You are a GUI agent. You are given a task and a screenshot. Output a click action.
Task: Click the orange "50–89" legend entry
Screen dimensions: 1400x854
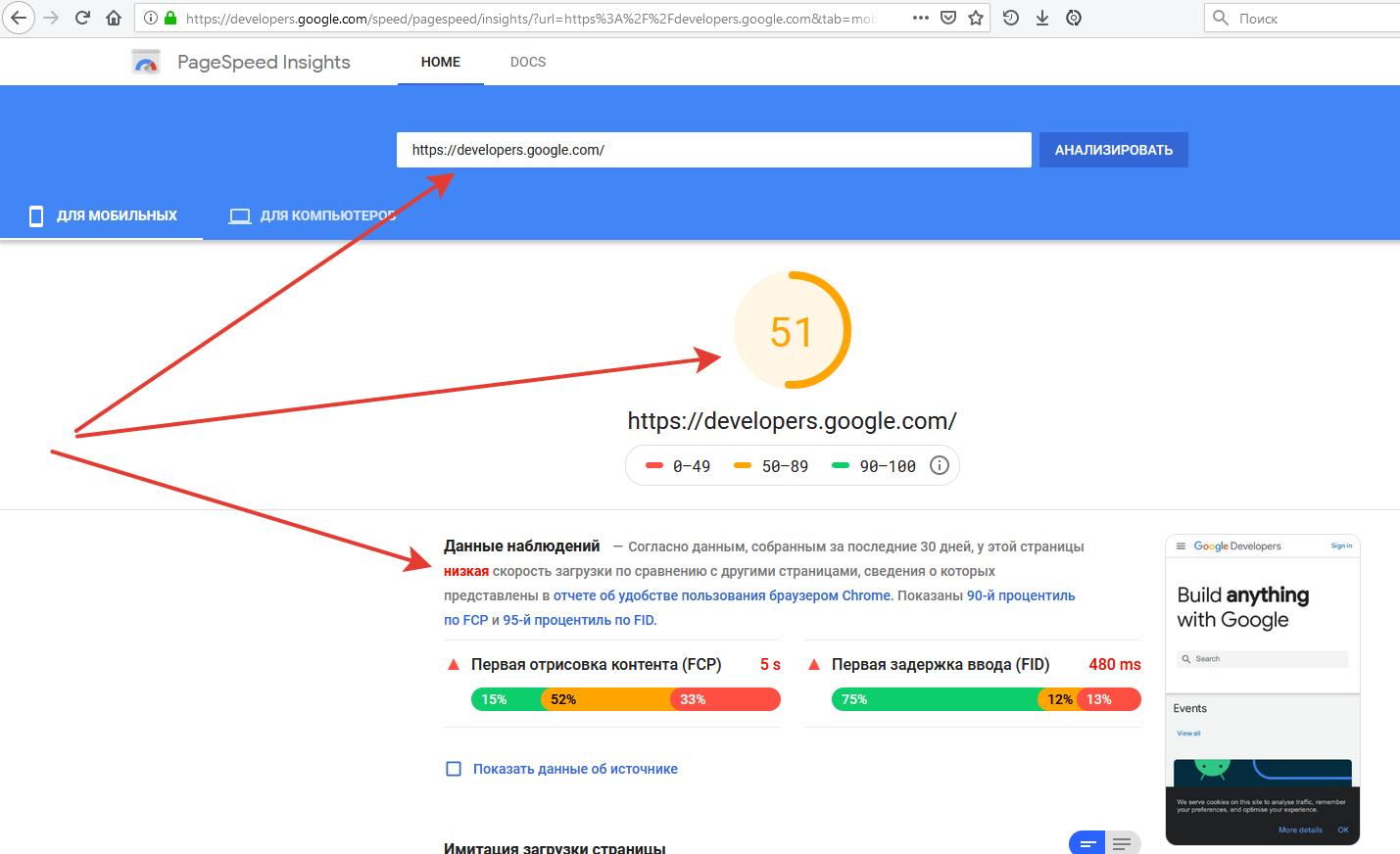(771, 466)
